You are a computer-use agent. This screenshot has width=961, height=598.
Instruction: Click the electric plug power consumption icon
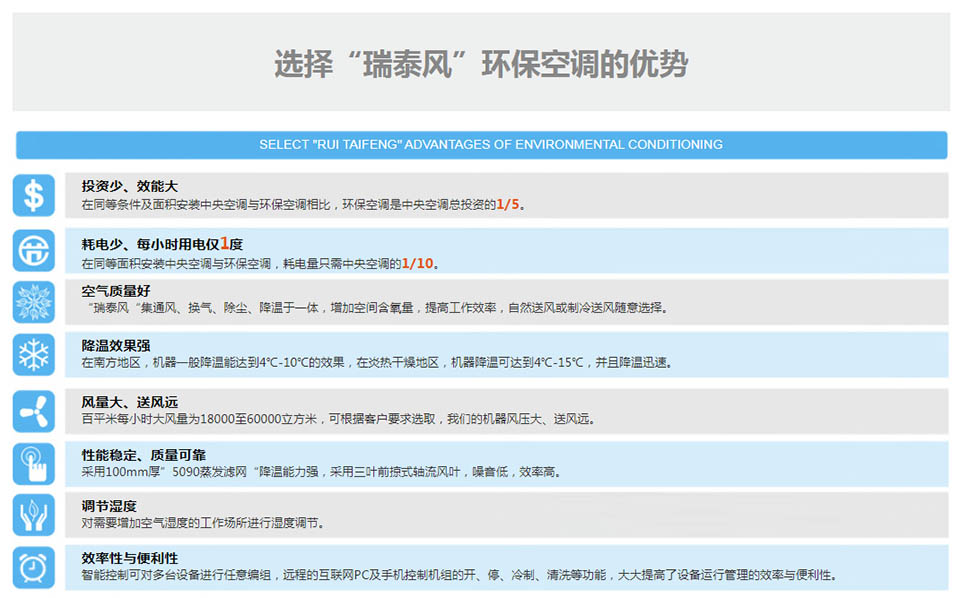click(x=34, y=251)
